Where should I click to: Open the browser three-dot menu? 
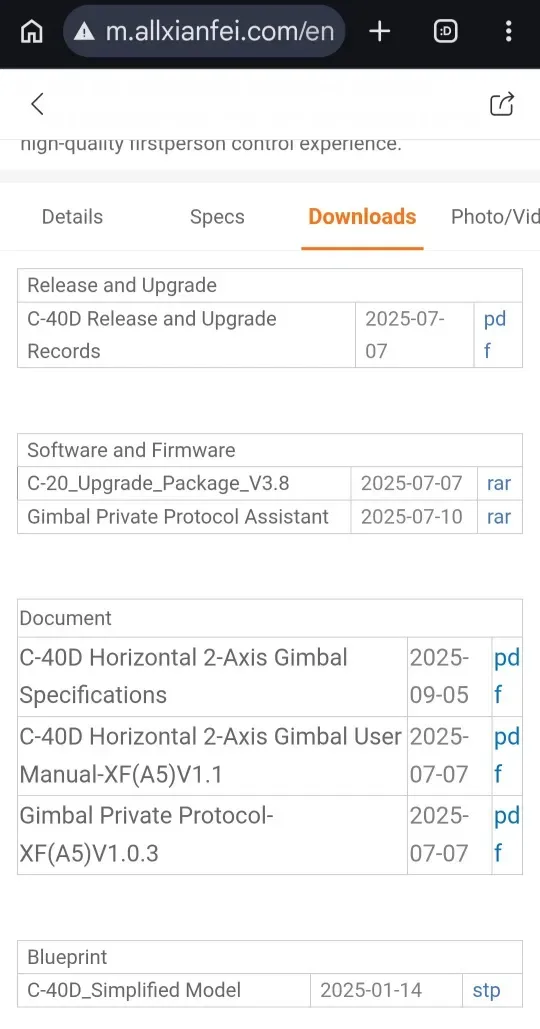[x=509, y=31]
